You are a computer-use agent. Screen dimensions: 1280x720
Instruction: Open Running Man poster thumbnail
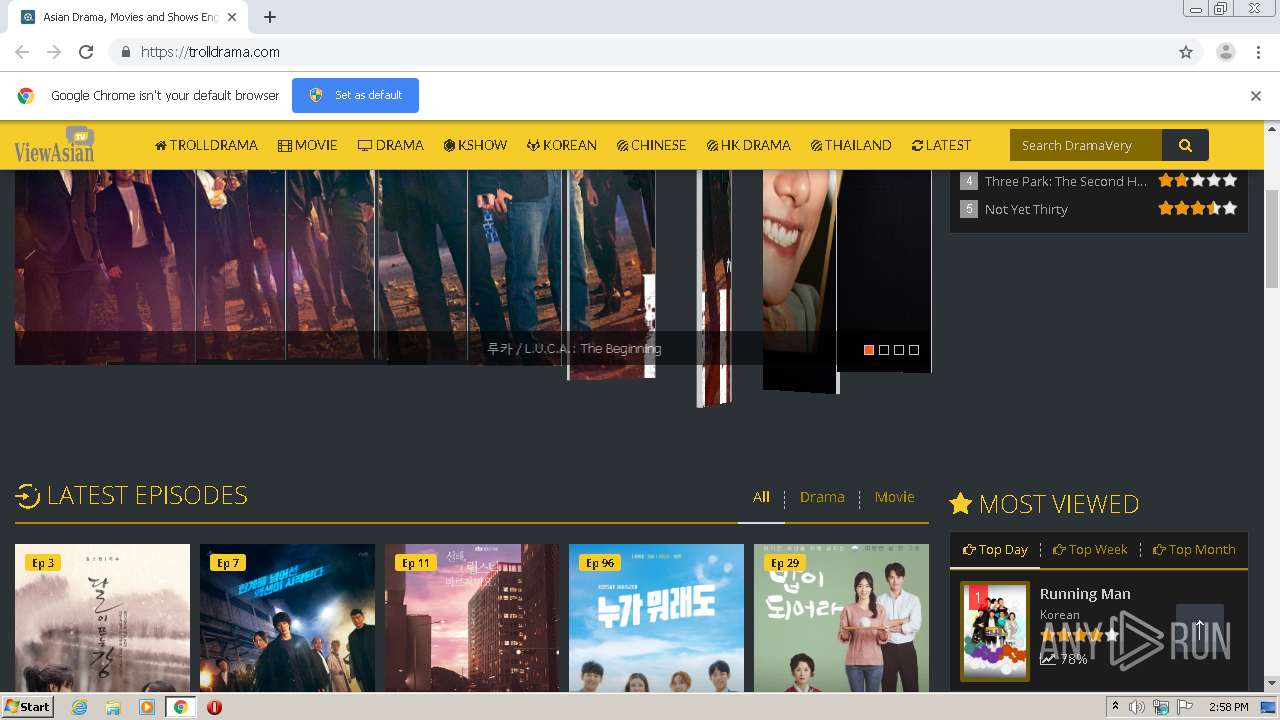click(995, 631)
